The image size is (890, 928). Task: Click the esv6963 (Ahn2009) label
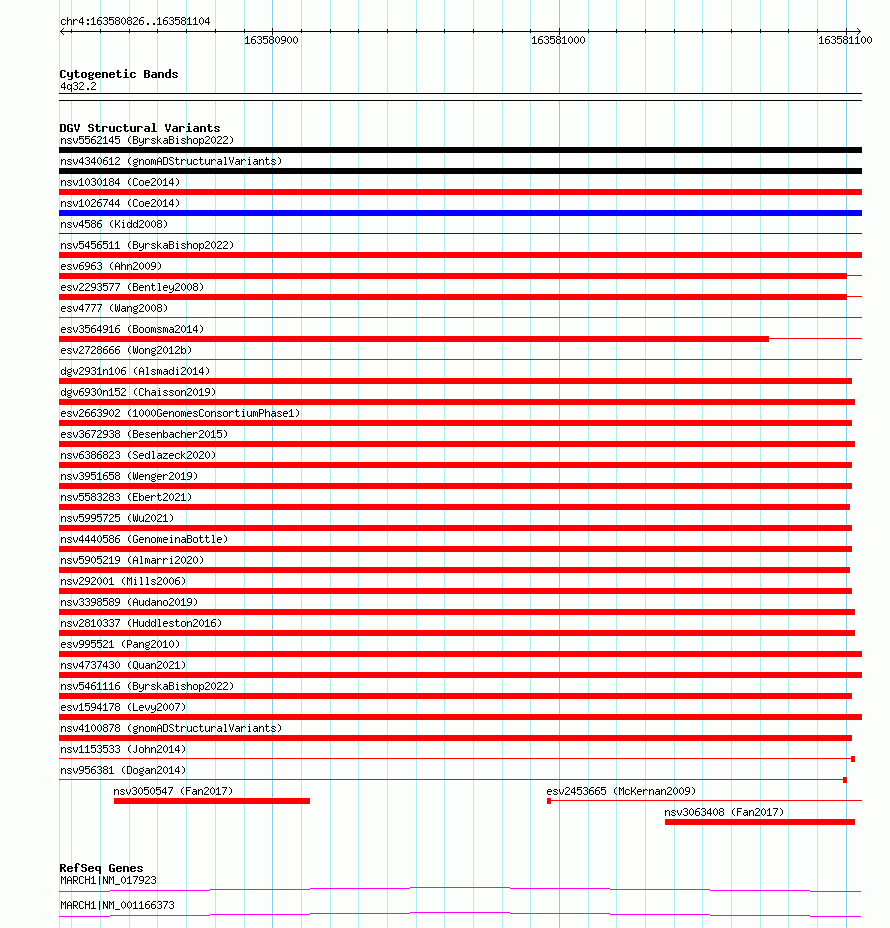tap(111, 266)
